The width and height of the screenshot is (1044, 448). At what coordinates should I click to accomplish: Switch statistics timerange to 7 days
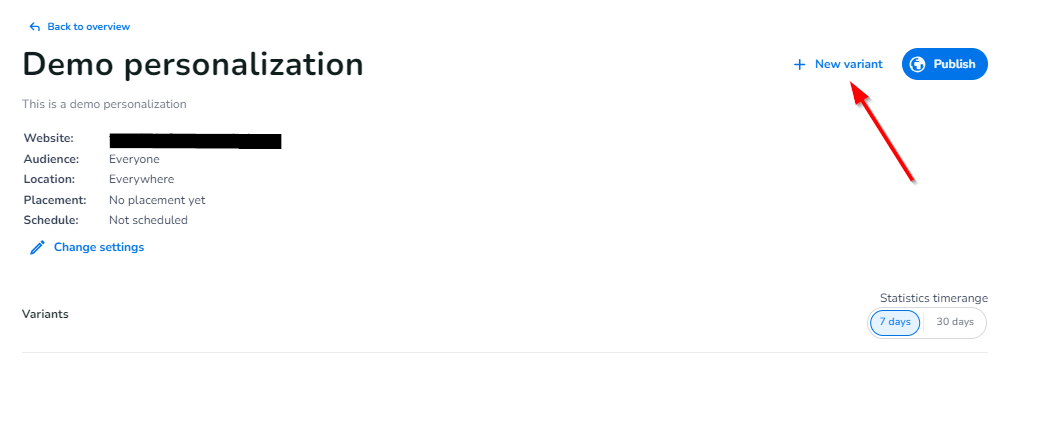(894, 322)
